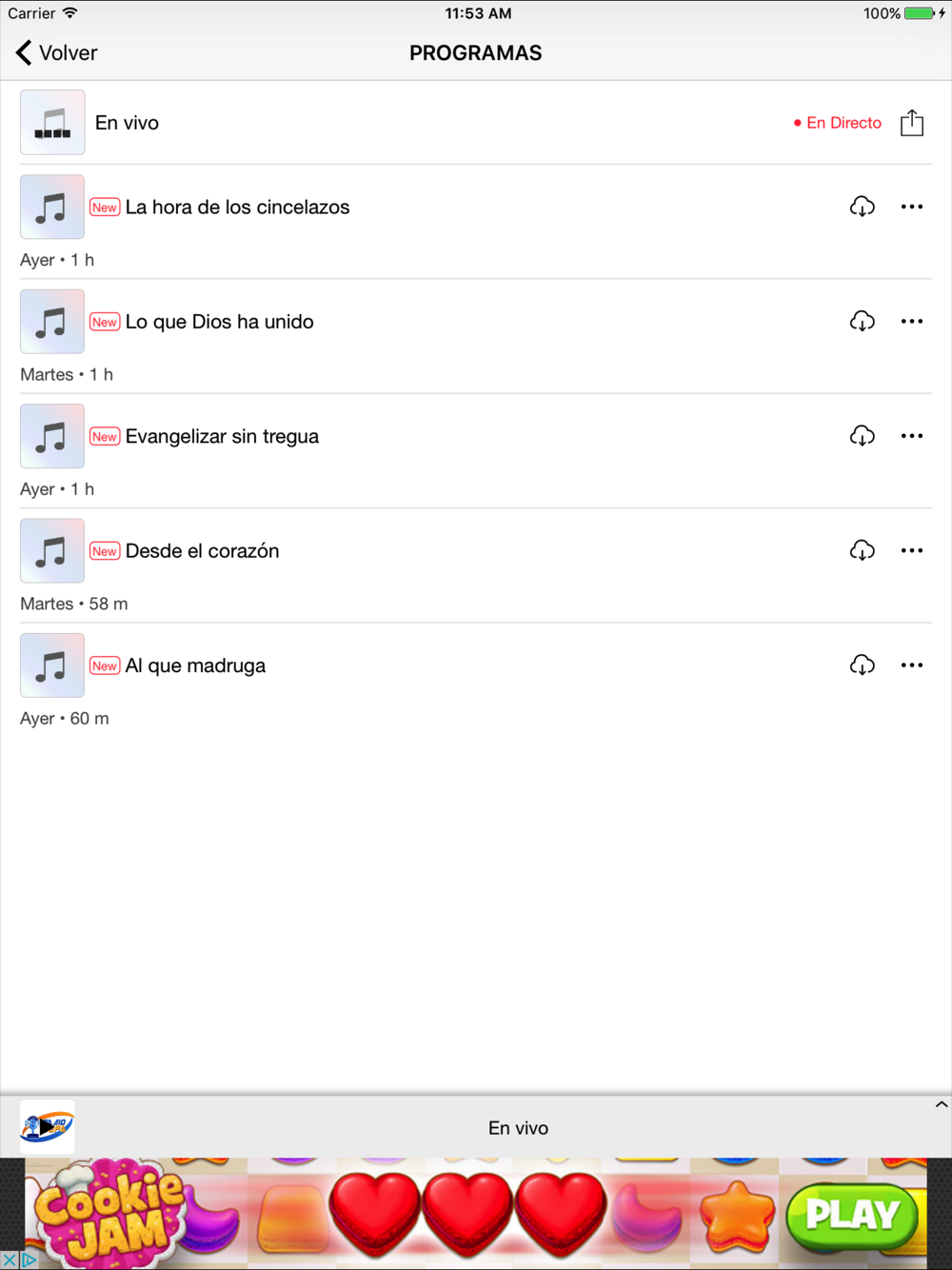Show more options for Desde el corazón
The width and height of the screenshot is (952, 1270).
pyautogui.click(x=912, y=551)
